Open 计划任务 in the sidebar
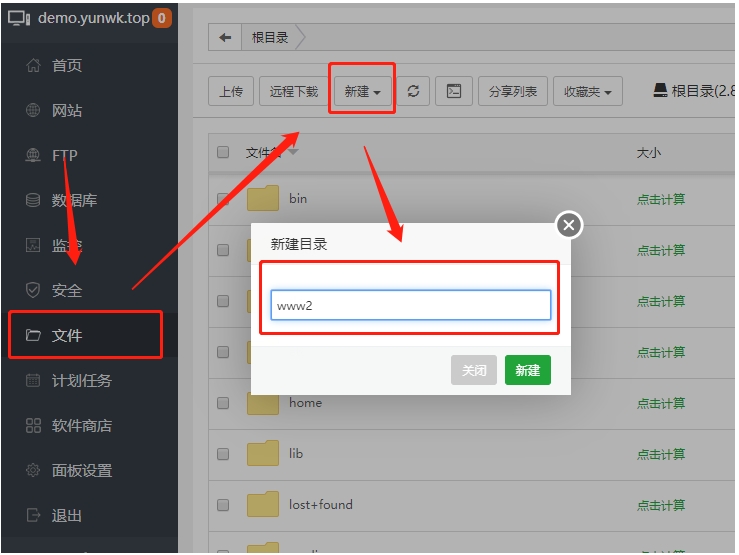 (82, 380)
